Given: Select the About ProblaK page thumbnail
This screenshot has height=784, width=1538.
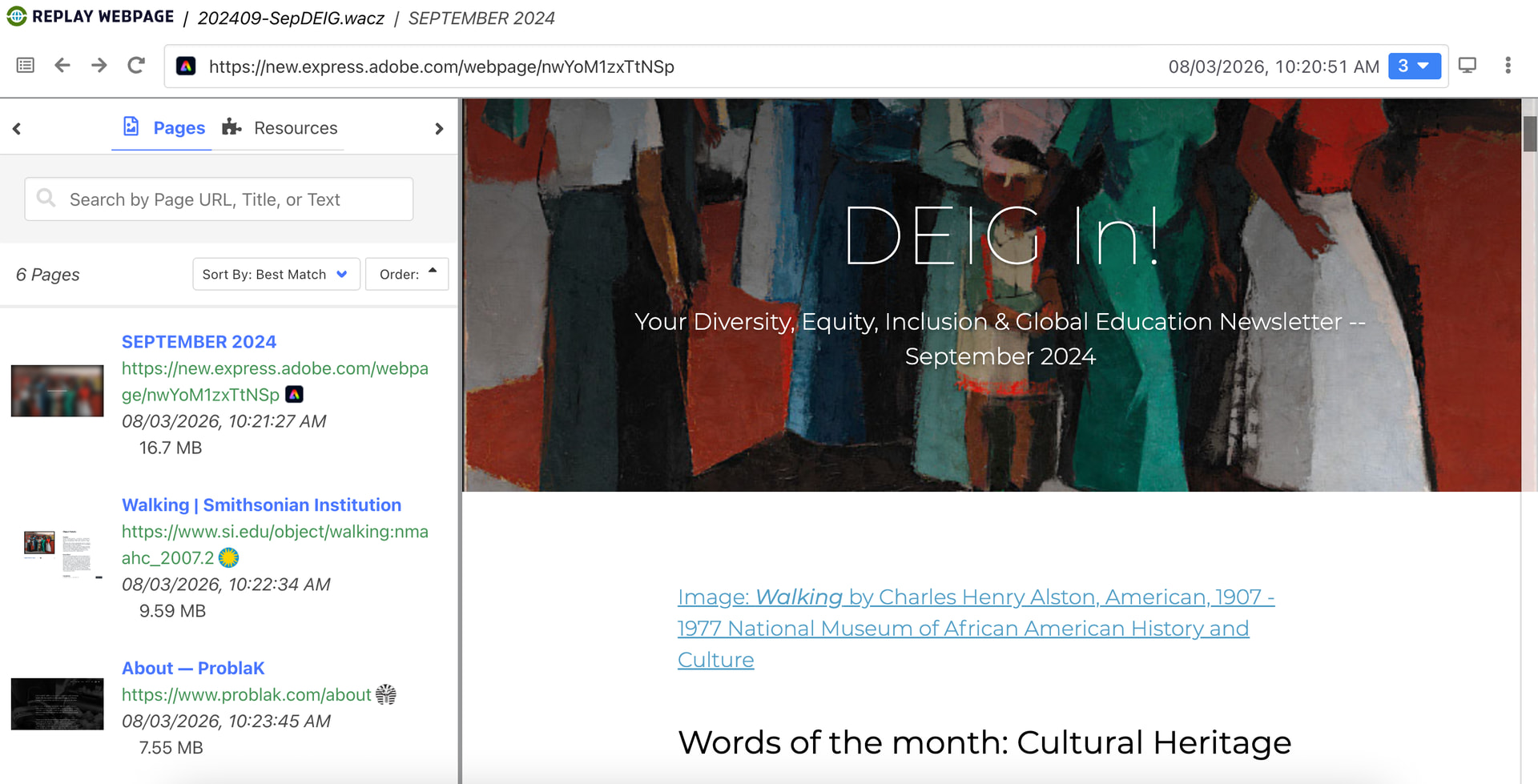Looking at the screenshot, I should tap(57, 704).
